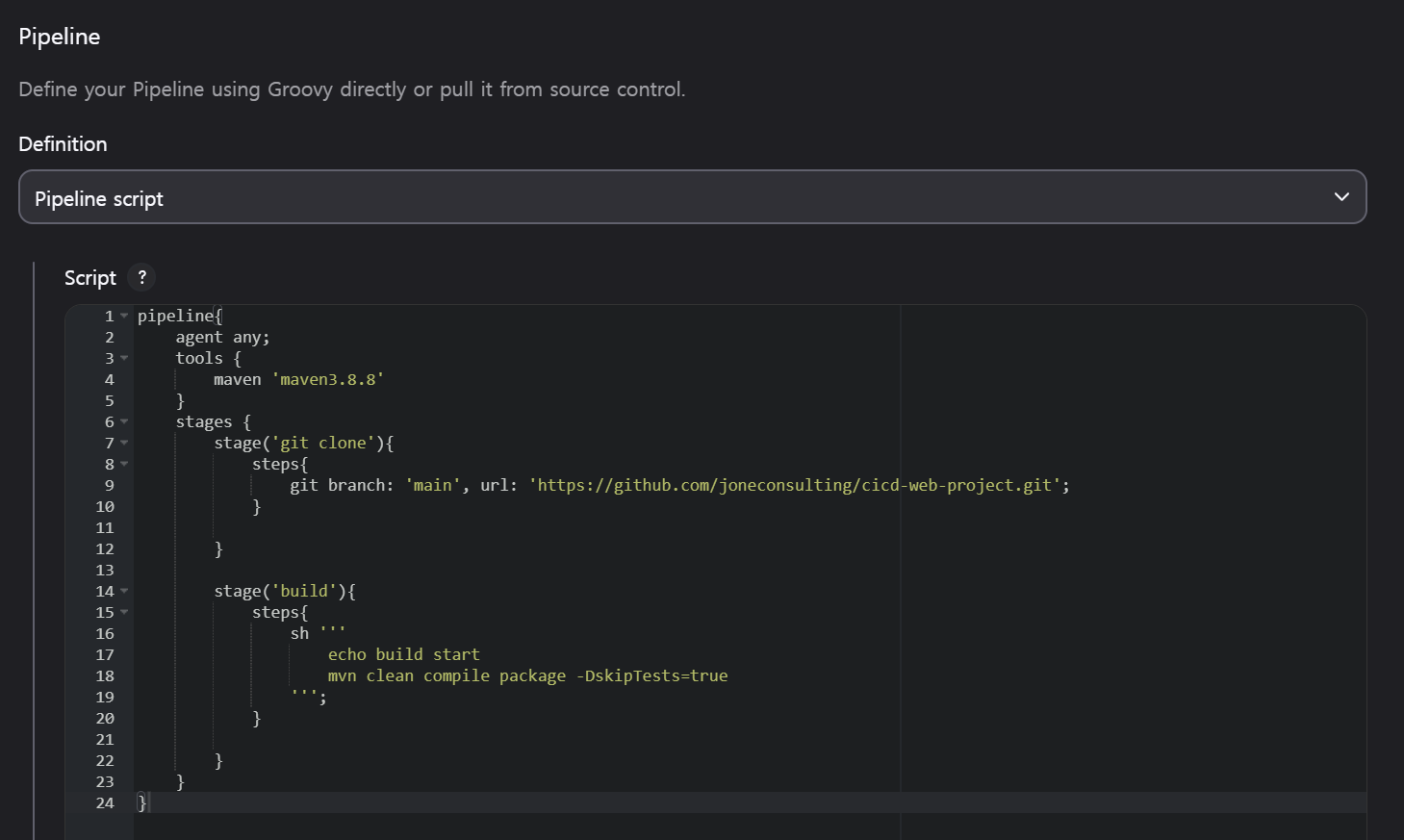Click the dropdown chevron arrow in Definition
Viewport: 1404px width, 840px height.
1341,197
